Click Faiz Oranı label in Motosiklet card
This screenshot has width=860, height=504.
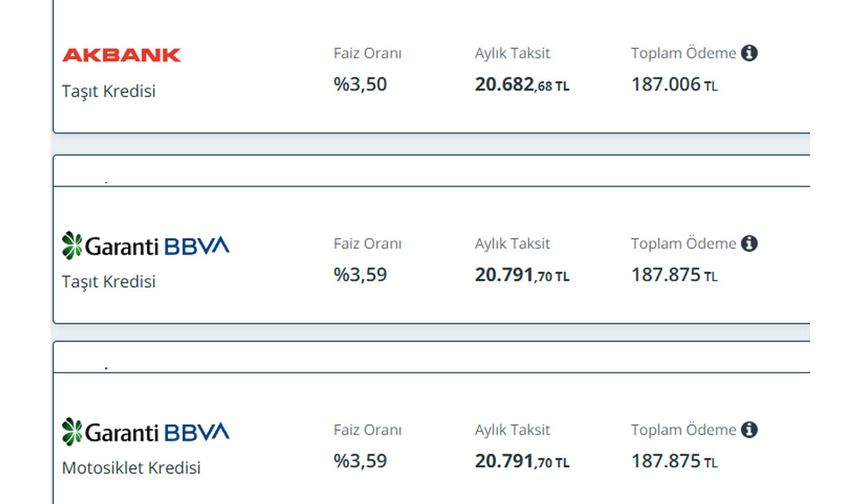click(x=367, y=430)
